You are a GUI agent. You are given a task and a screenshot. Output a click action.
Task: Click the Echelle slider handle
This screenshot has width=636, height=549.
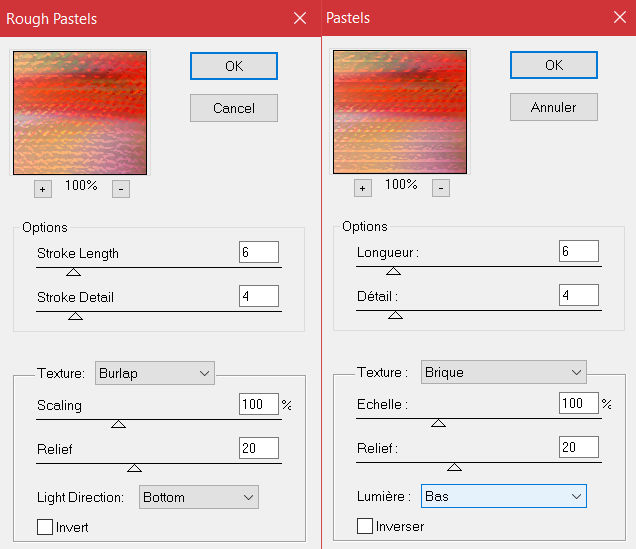point(437,422)
